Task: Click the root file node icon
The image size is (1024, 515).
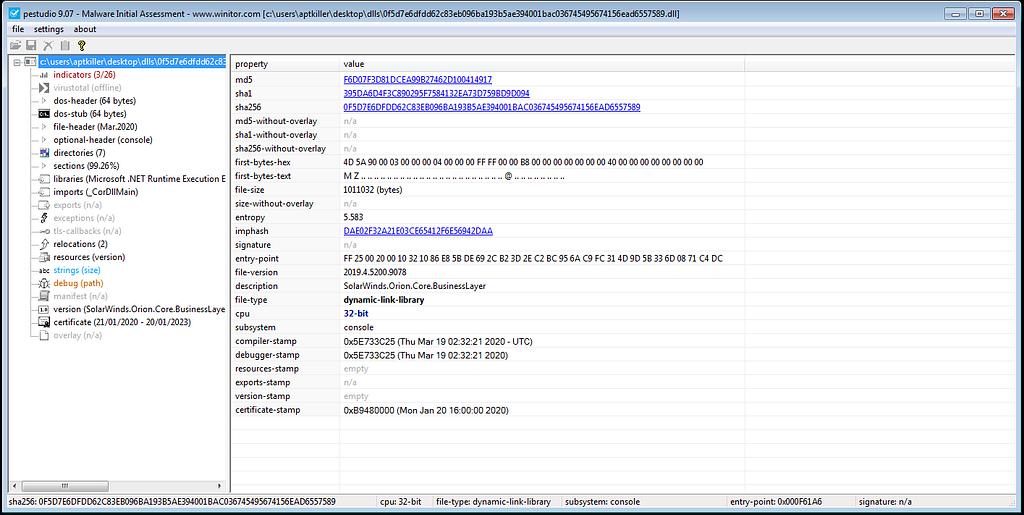Action: (x=30, y=62)
